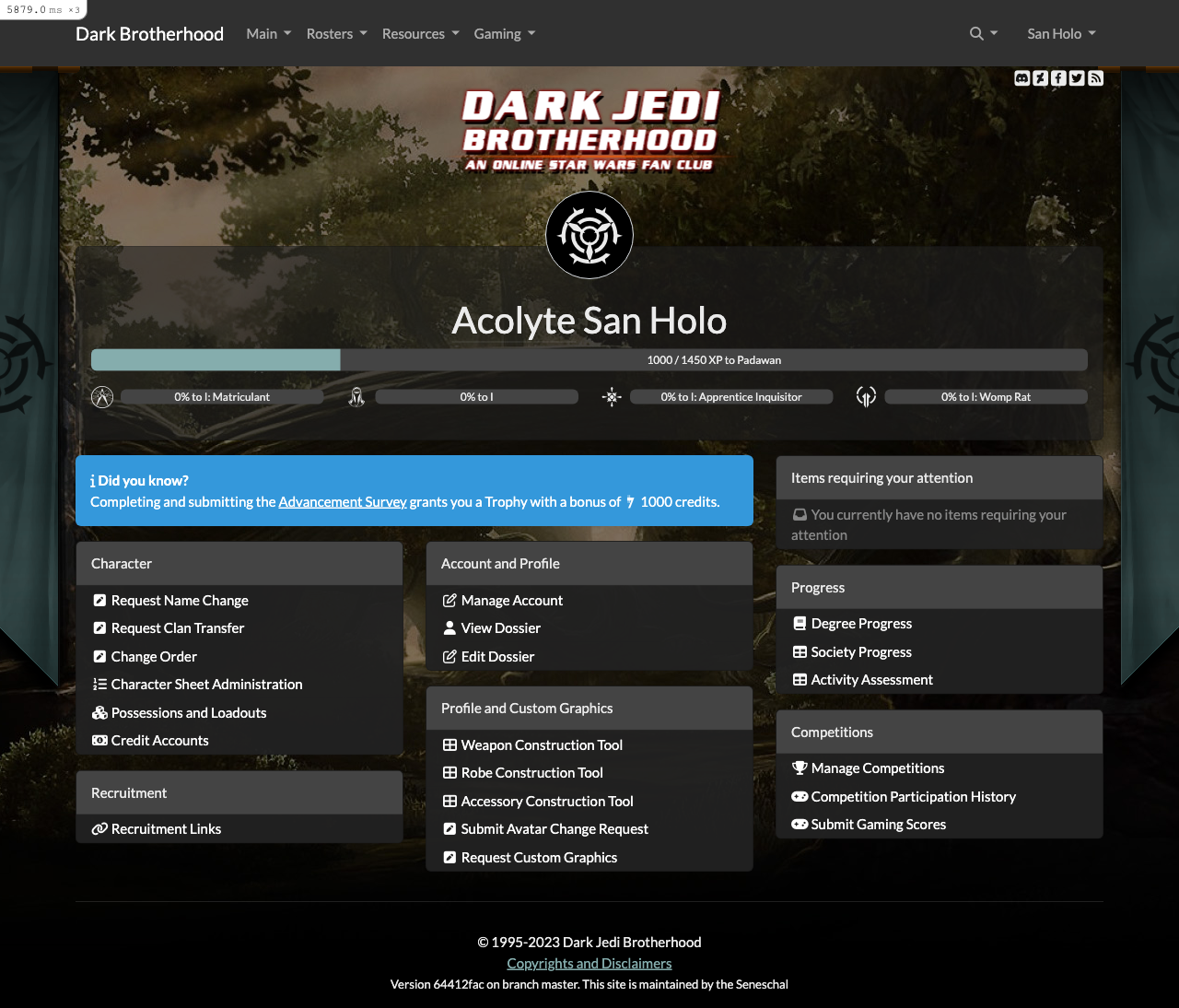
Task: Click the Twitter bird icon
Action: 1077,78
